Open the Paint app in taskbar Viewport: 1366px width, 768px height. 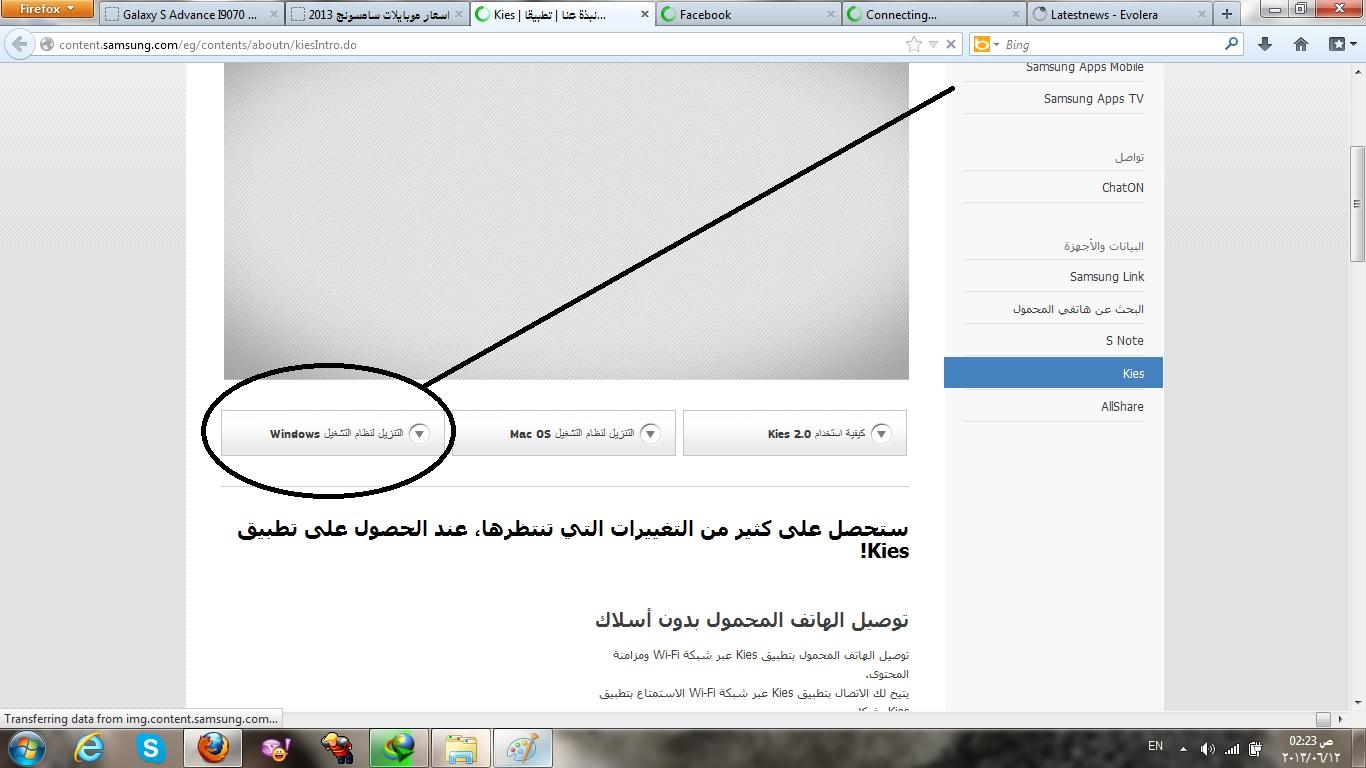(x=522, y=748)
